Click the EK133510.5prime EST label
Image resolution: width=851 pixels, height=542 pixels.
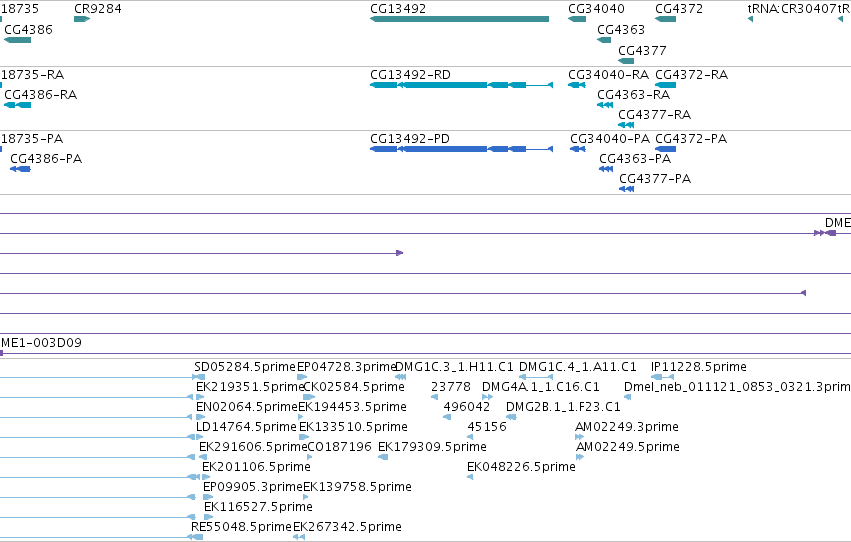(x=353, y=427)
